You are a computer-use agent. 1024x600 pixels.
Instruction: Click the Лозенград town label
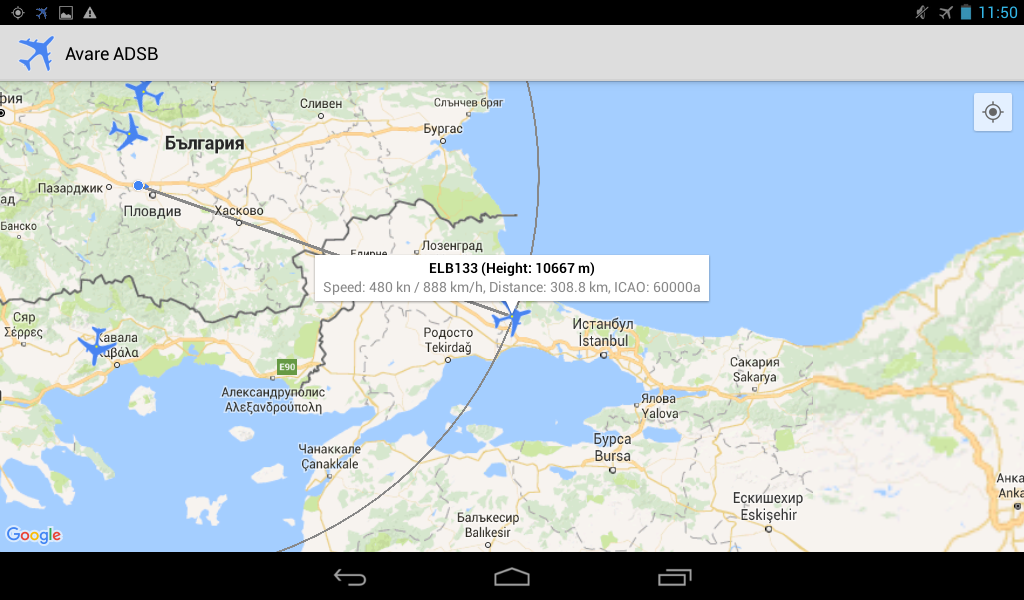coord(452,245)
